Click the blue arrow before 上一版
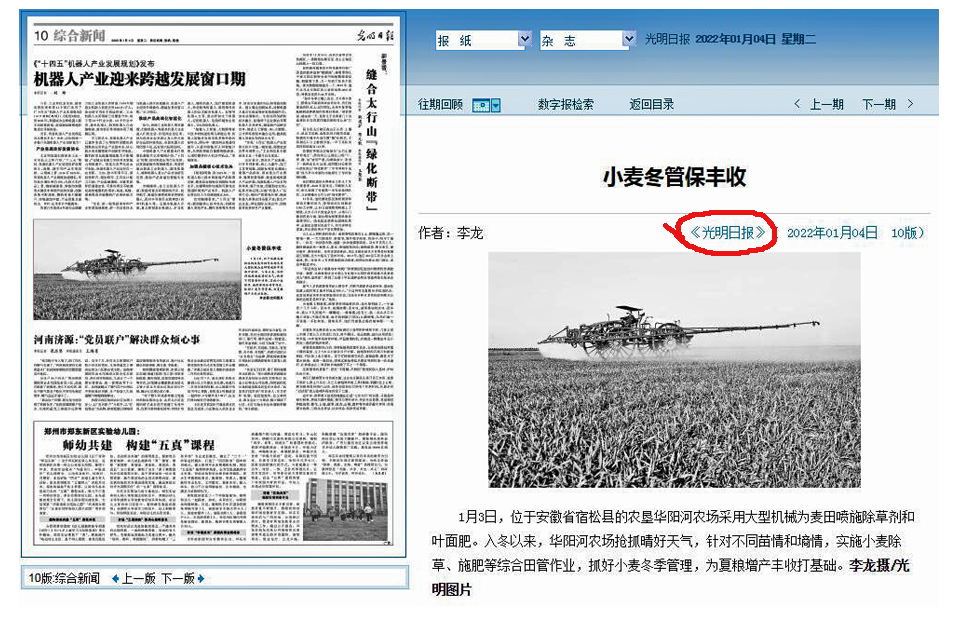 (x=115, y=579)
